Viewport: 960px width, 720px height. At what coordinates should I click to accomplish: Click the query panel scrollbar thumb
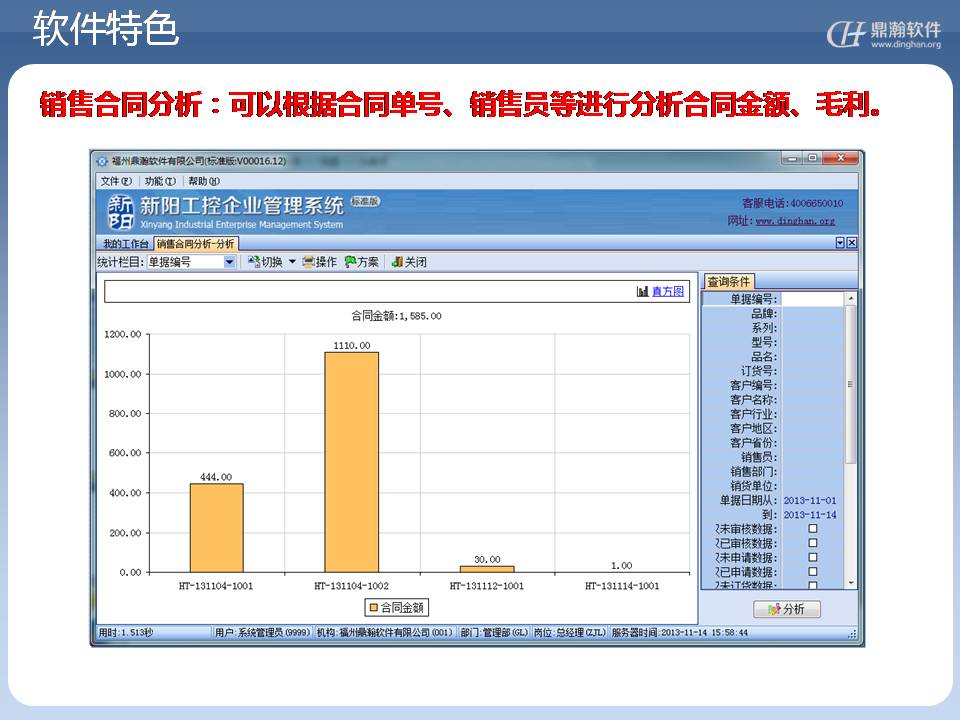coord(850,384)
